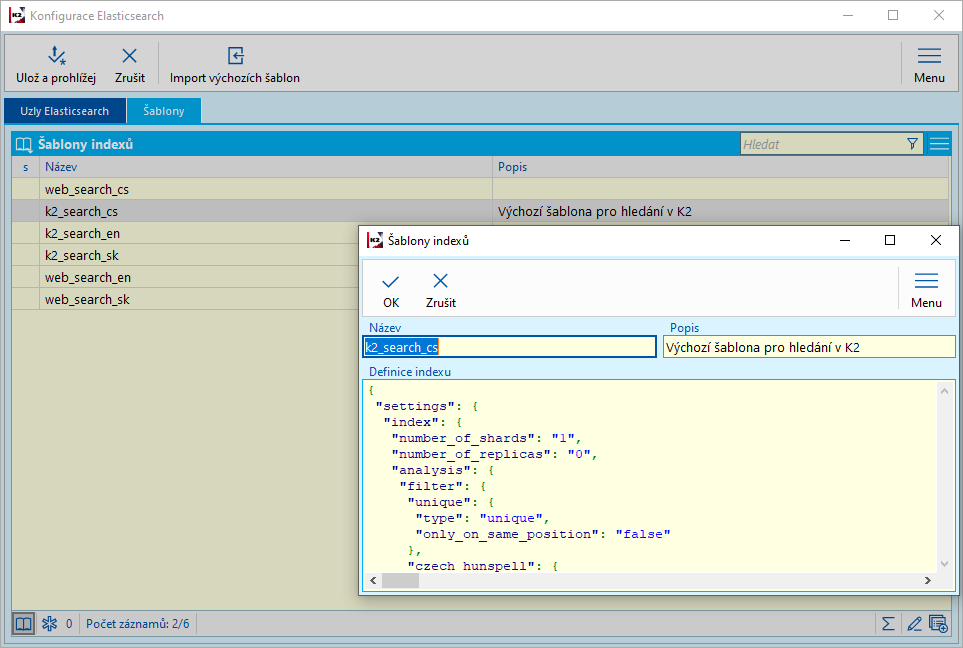Toggle the book view icon in the status bar
This screenshot has width=963, height=648.
(23, 624)
